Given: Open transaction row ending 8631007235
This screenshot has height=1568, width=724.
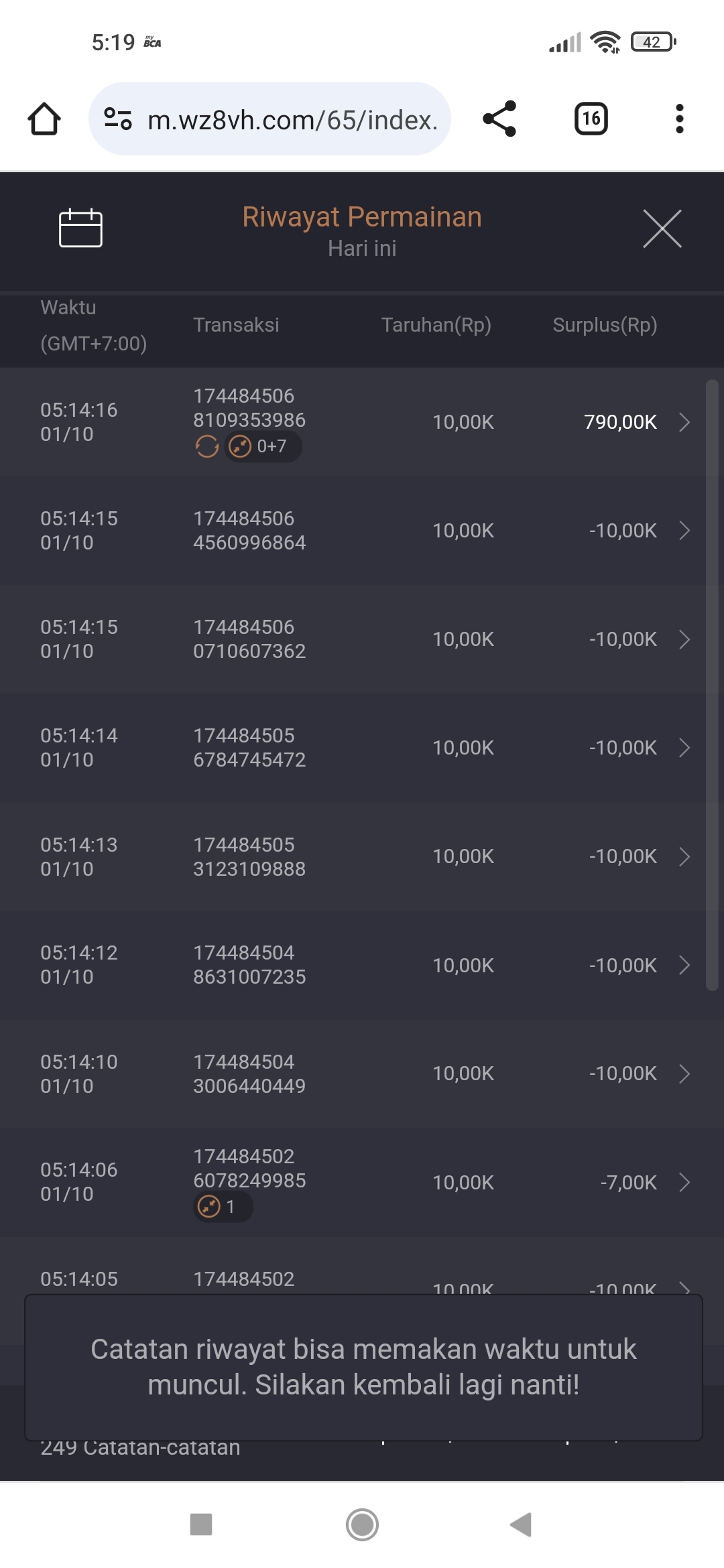Looking at the screenshot, I should [x=249, y=965].
